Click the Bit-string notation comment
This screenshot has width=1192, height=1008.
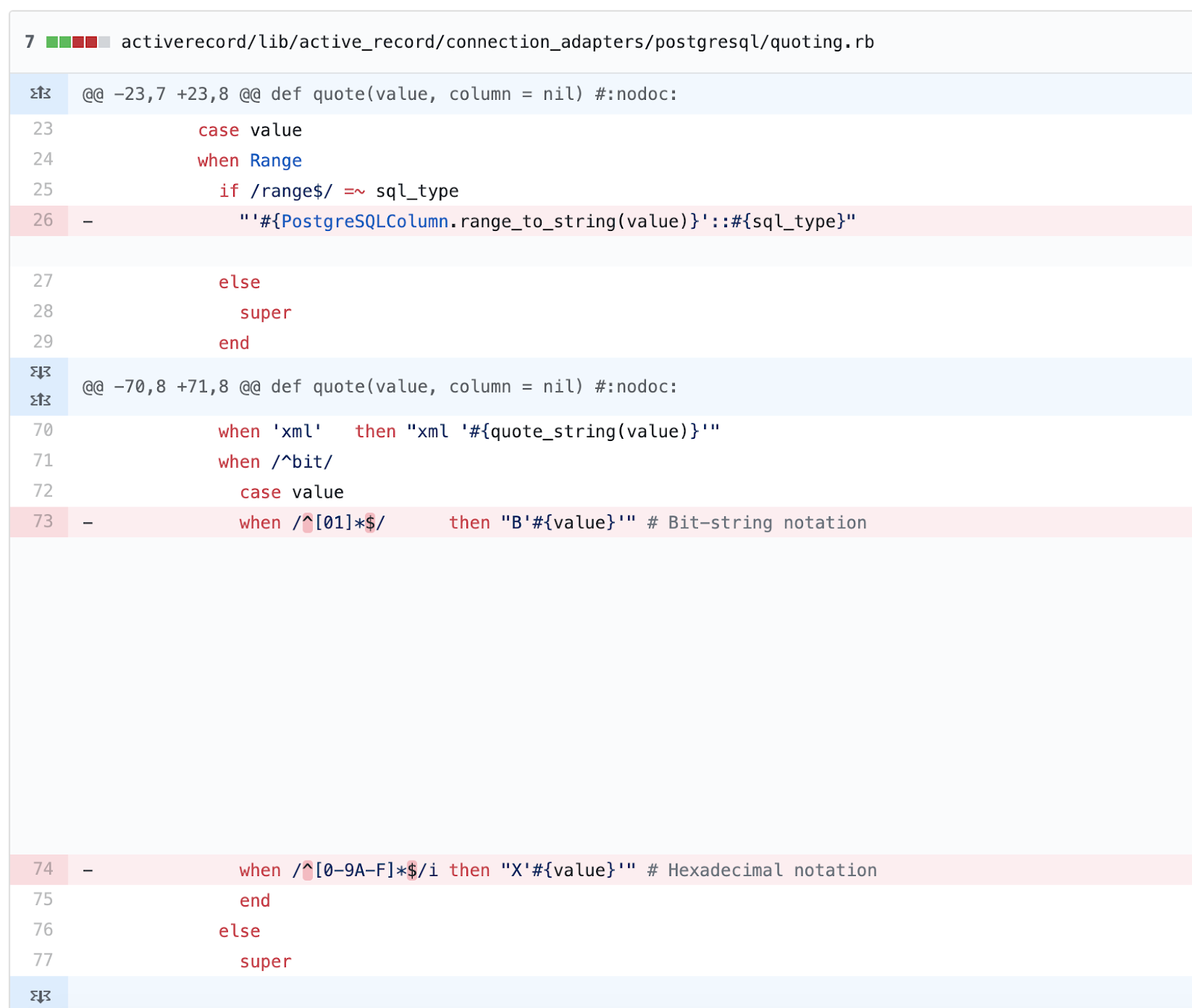coord(757,522)
